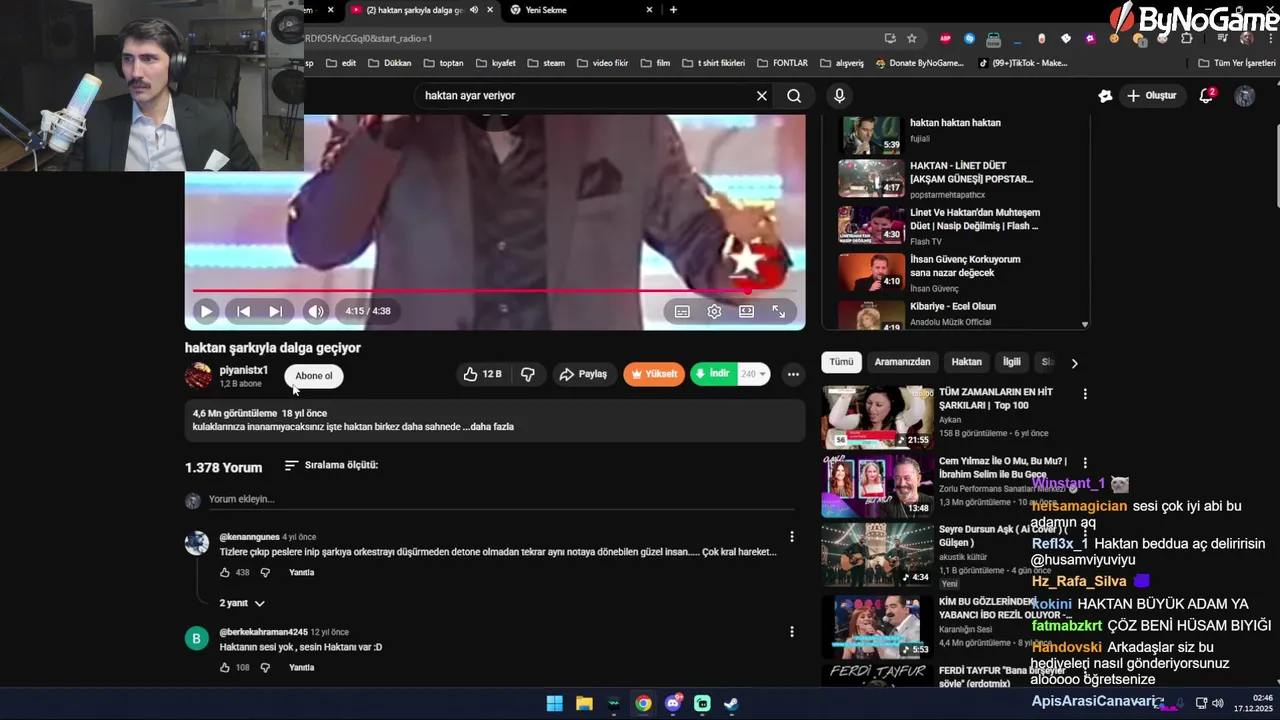
Task: Expand description with ...daha fazla
Action: tap(488, 427)
